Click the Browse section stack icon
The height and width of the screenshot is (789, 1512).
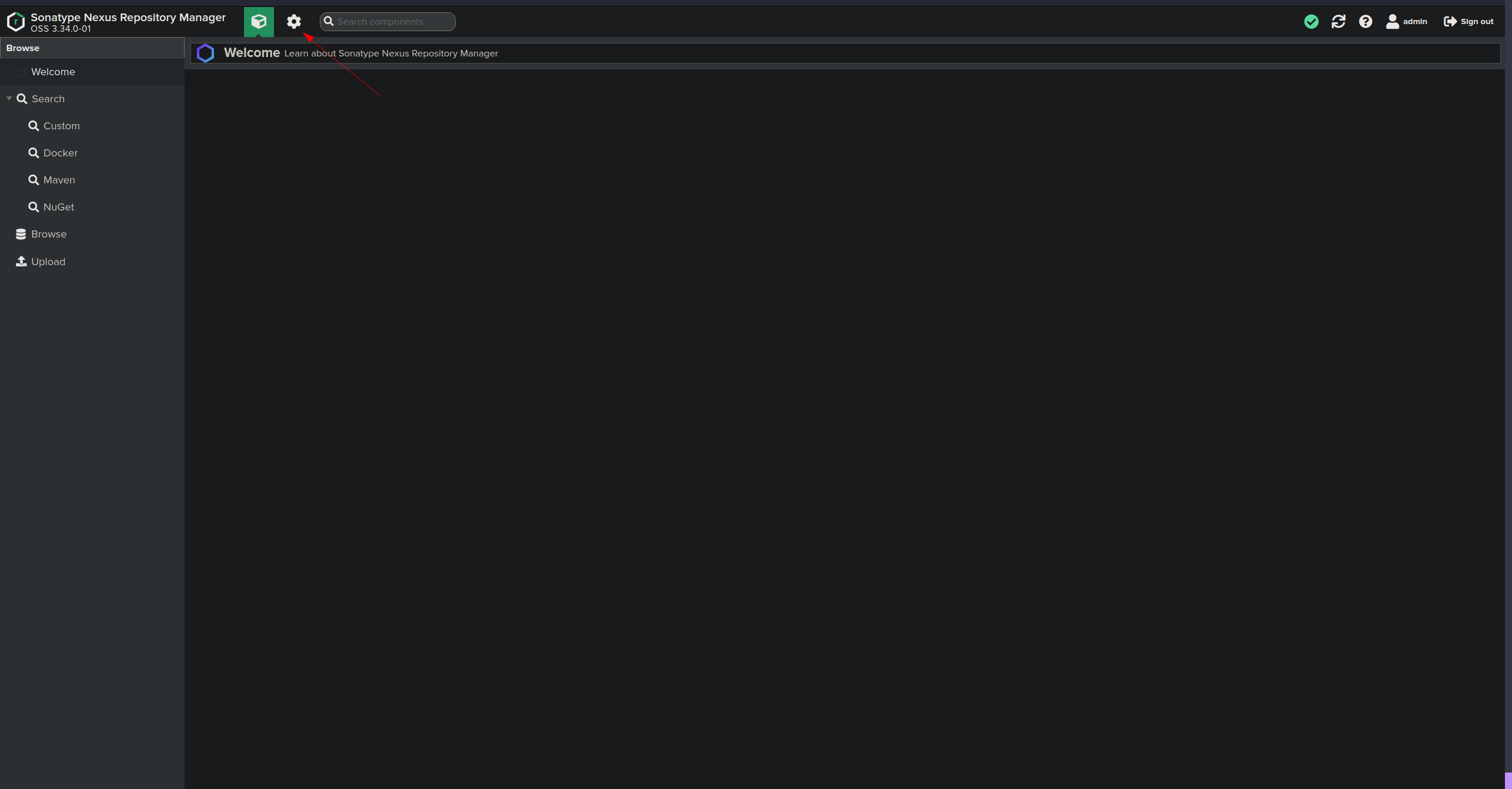click(x=20, y=233)
